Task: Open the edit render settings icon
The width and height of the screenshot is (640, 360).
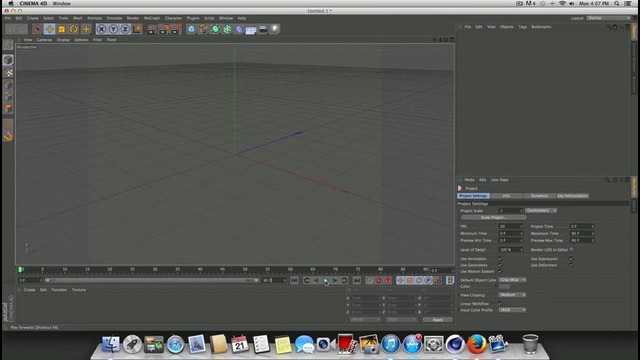Action: coord(176,29)
